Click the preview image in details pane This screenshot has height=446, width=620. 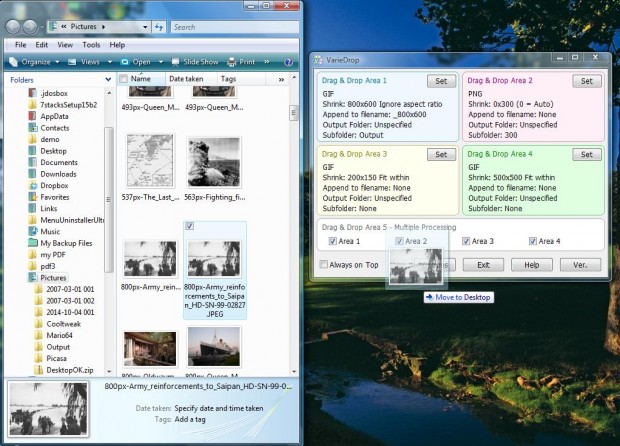point(48,409)
